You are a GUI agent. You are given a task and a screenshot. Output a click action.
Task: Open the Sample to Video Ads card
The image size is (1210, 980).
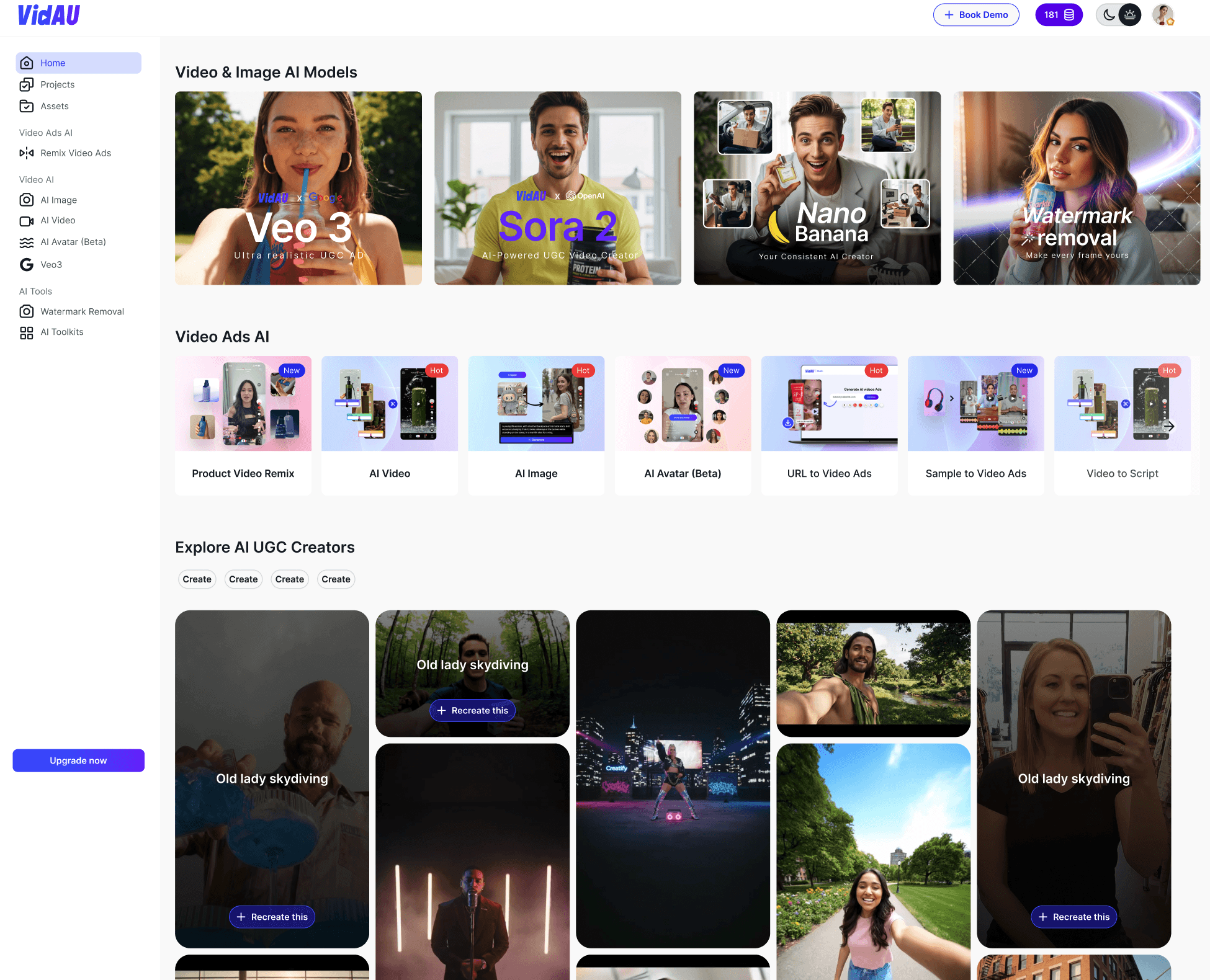pyautogui.click(x=975, y=425)
